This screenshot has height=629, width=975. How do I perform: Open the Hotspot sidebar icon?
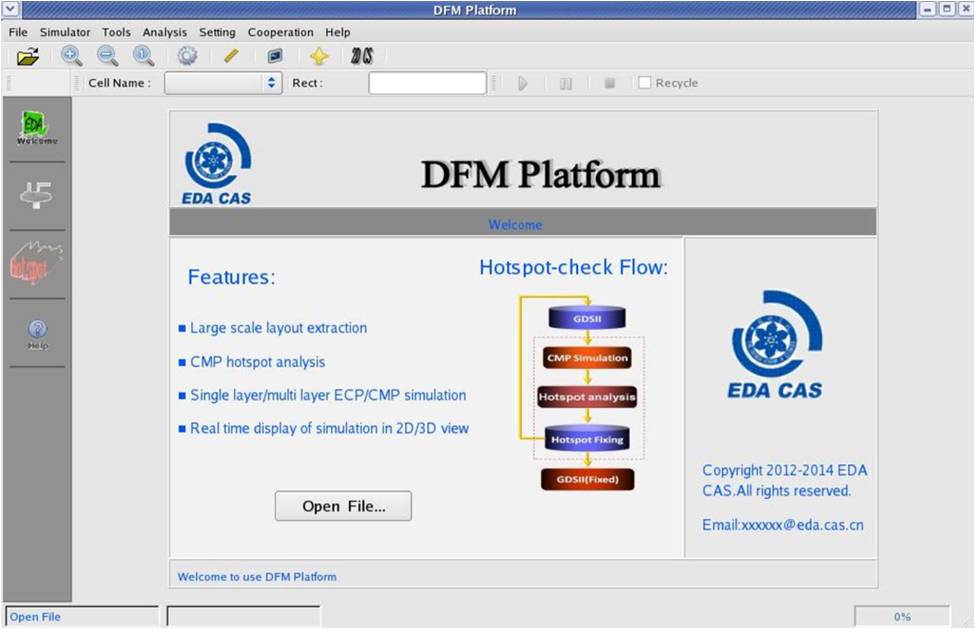click(37, 264)
